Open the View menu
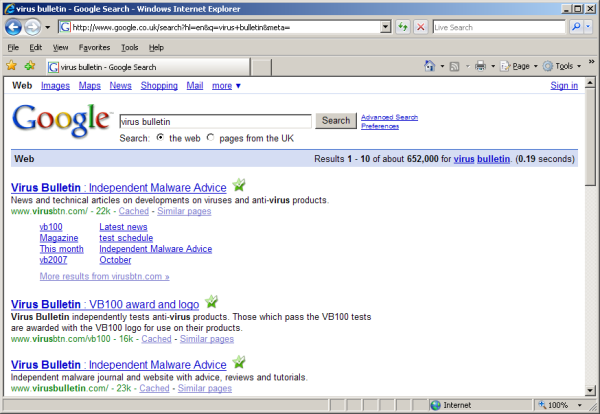This screenshot has width=600, height=414. [60, 47]
